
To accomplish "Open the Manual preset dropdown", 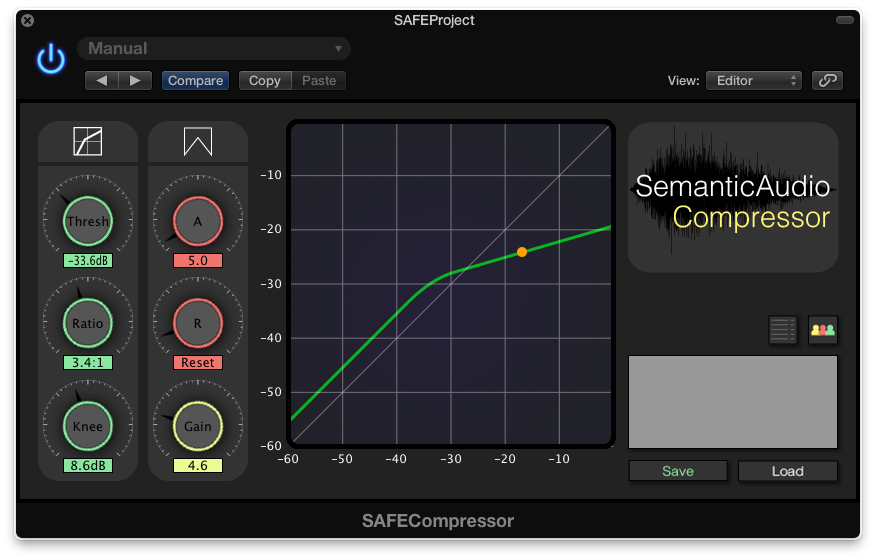I will tap(214, 48).
